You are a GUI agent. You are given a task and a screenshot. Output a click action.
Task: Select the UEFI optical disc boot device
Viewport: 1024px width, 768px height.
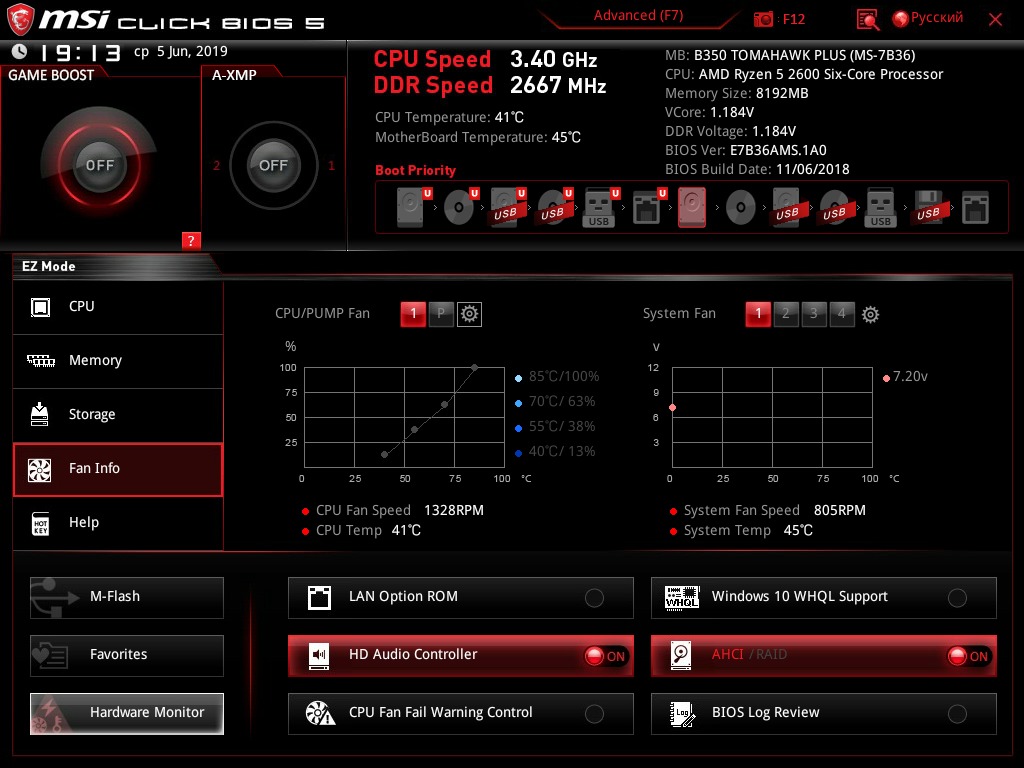461,208
